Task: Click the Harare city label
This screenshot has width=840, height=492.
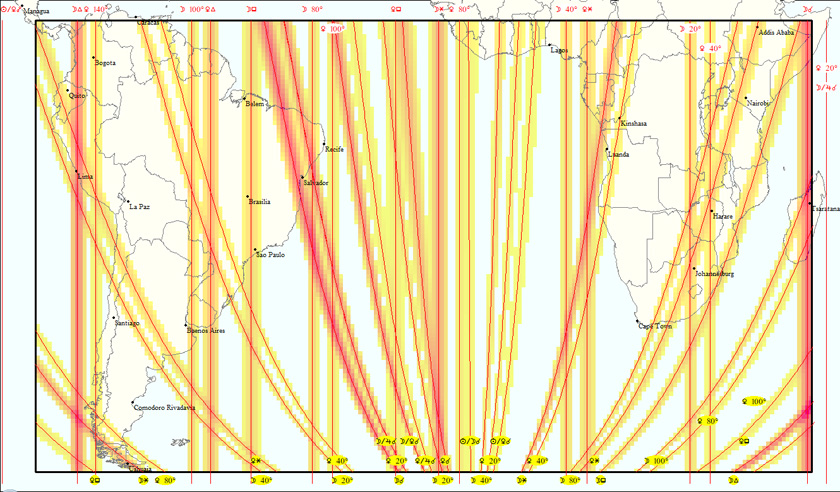Action: 722,216
